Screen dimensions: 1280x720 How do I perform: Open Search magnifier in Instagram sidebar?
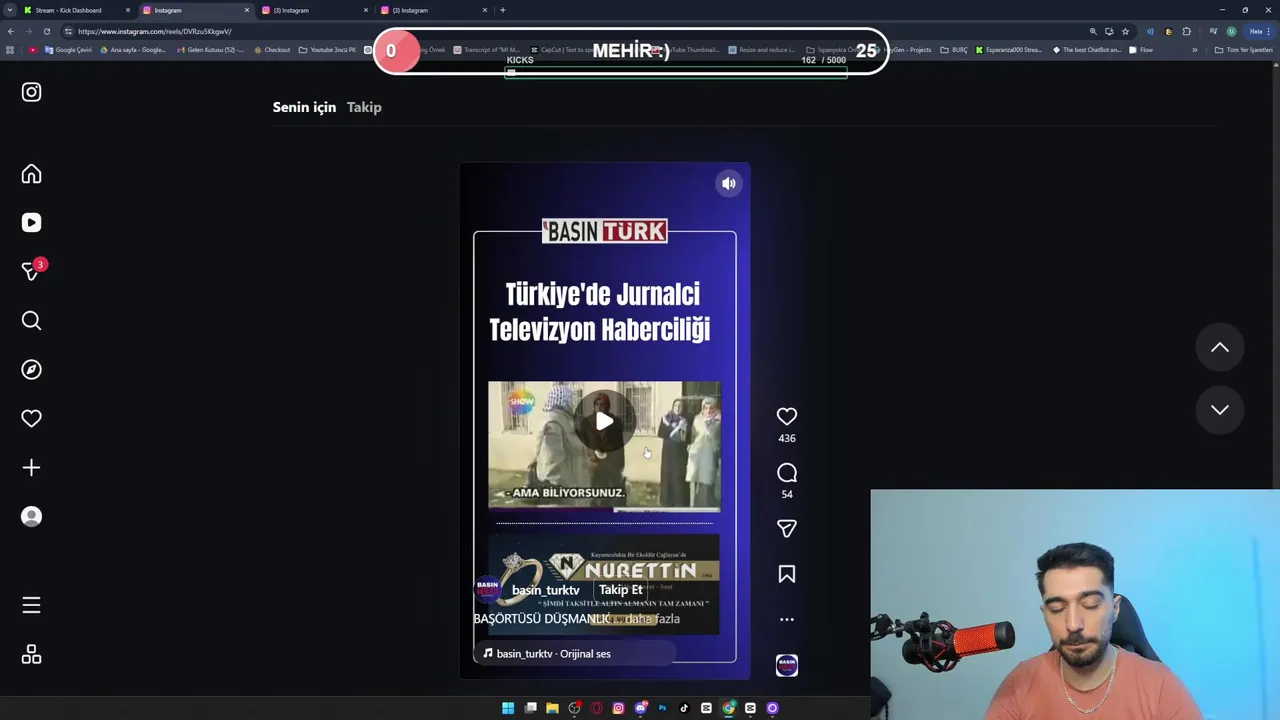click(x=31, y=320)
